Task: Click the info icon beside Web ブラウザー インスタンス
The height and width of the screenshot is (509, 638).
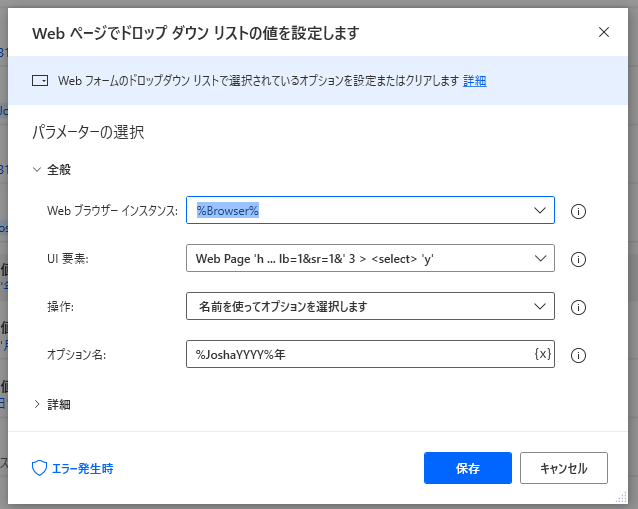Action: point(577,211)
